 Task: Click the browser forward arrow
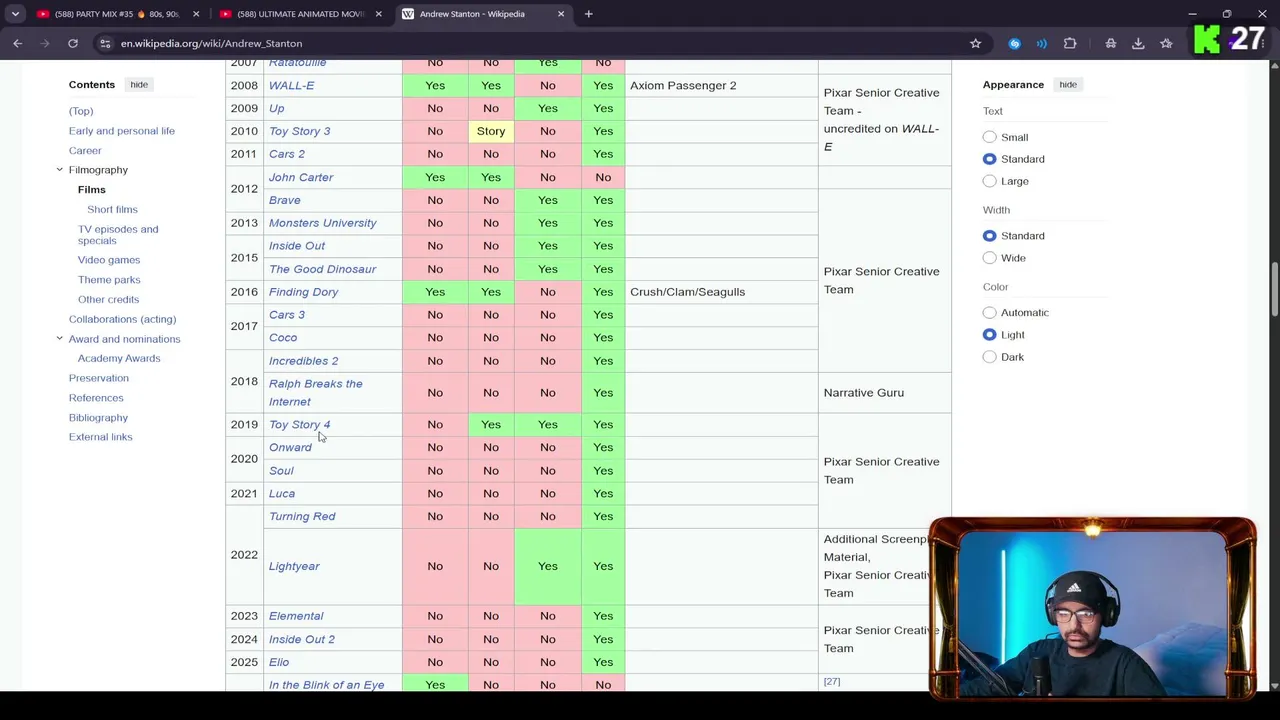tap(45, 43)
